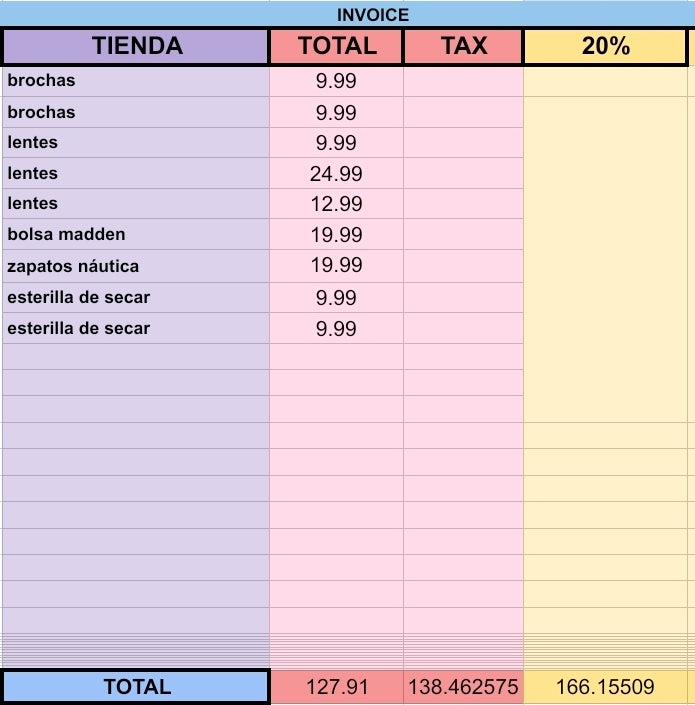
Task: Select the 20% header cell
Action: pyautogui.click(x=605, y=46)
